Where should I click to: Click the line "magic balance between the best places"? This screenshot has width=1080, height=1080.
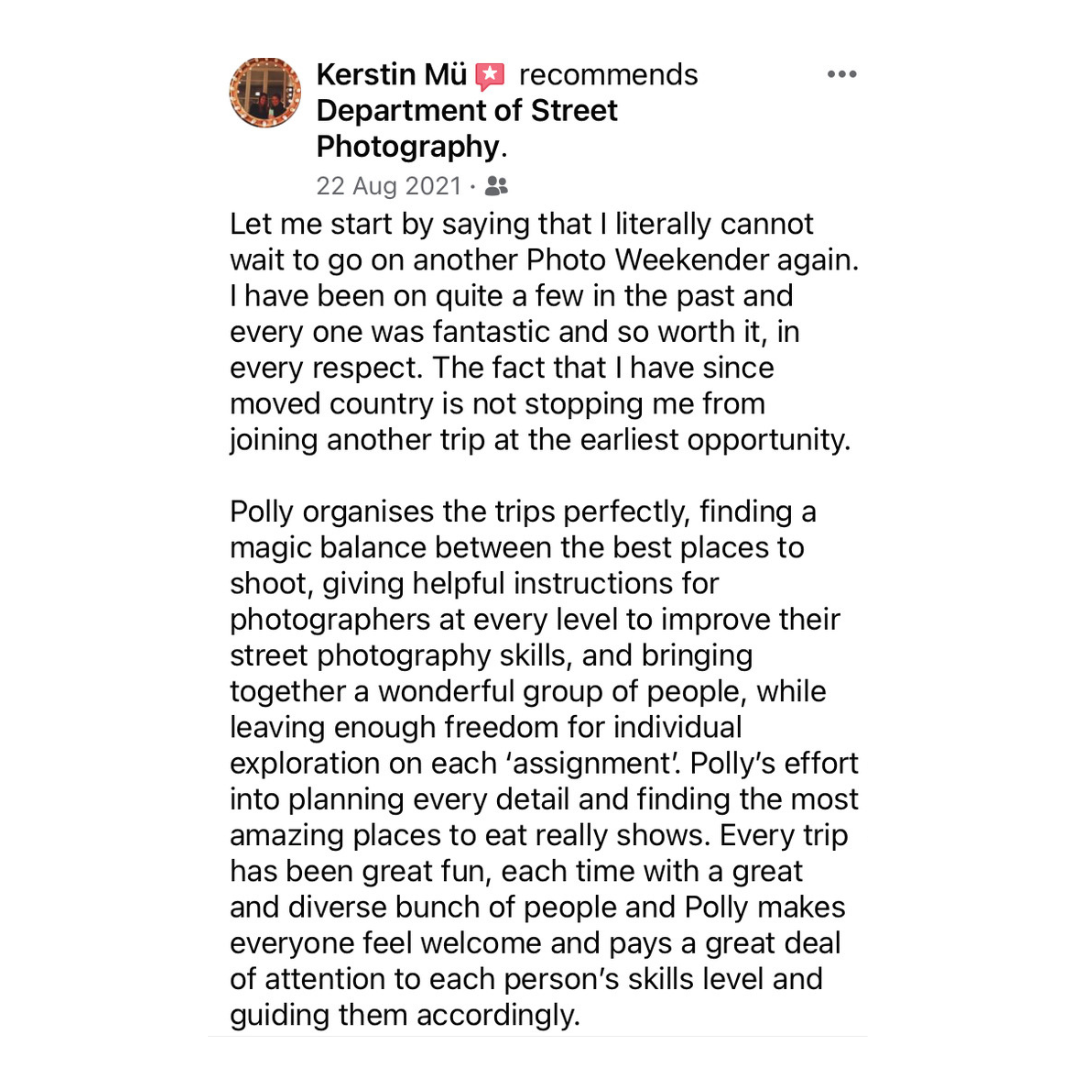coord(517,548)
